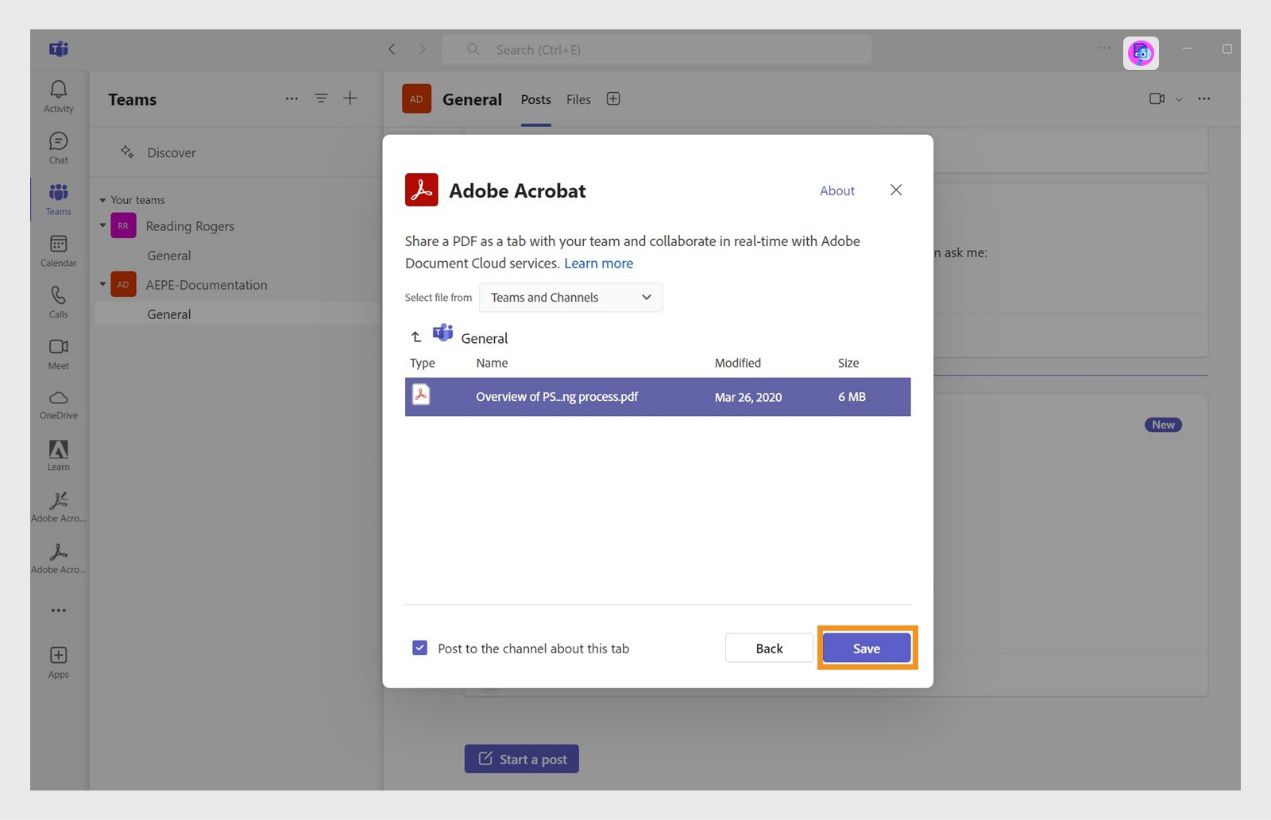The height and width of the screenshot is (820, 1271).
Task: Open the channel more options menu
Action: (x=1204, y=98)
